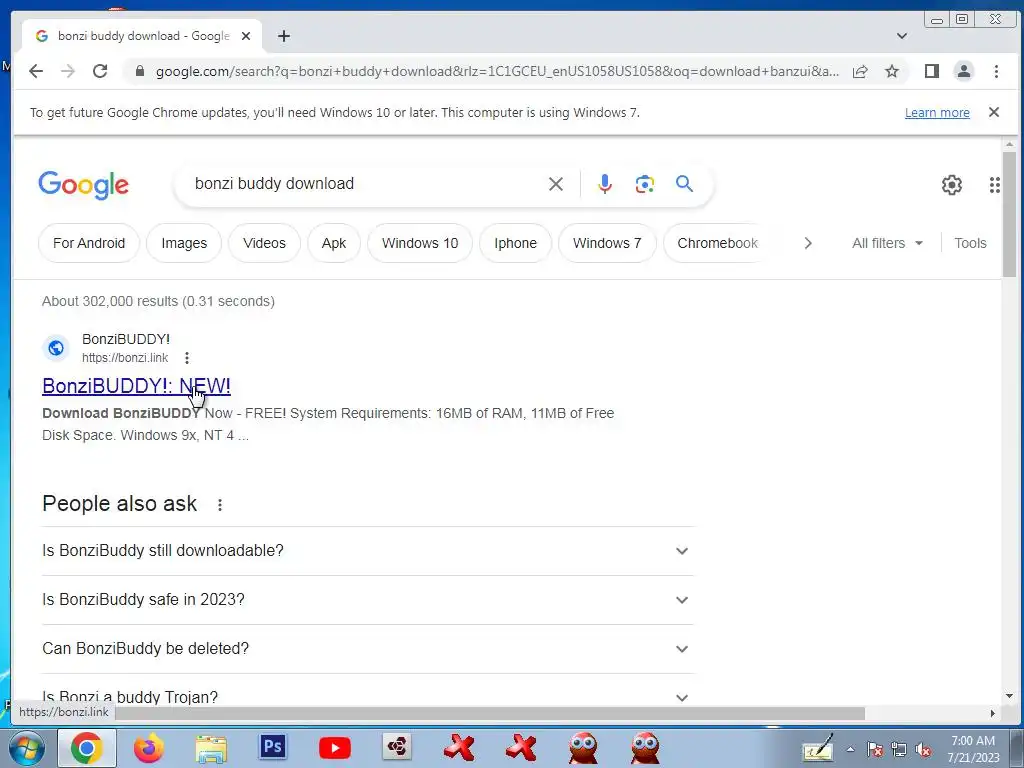
Task: Open Google quick settings gear
Action: click(952, 185)
